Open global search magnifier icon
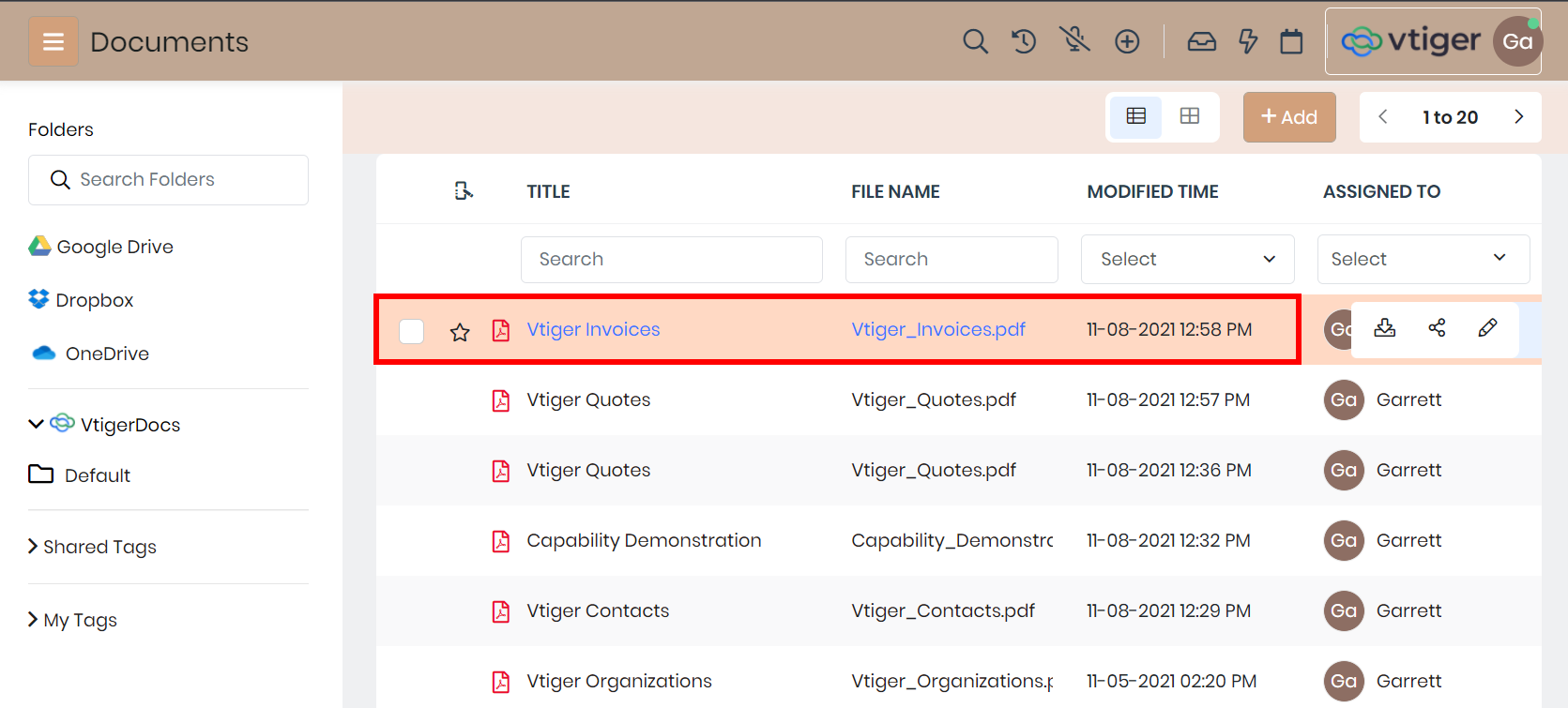1568x708 pixels. point(975,41)
